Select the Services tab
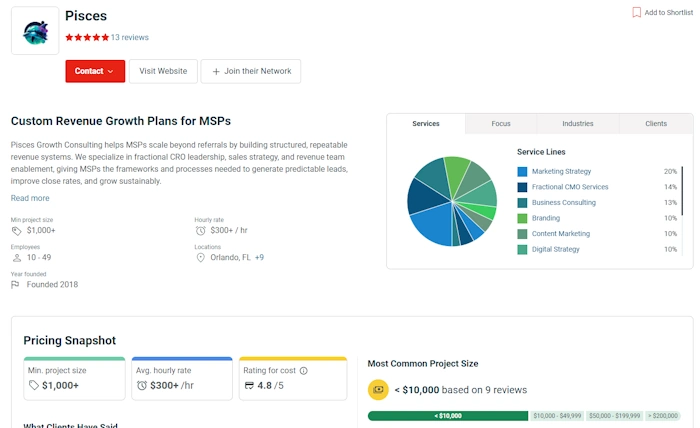 426,124
